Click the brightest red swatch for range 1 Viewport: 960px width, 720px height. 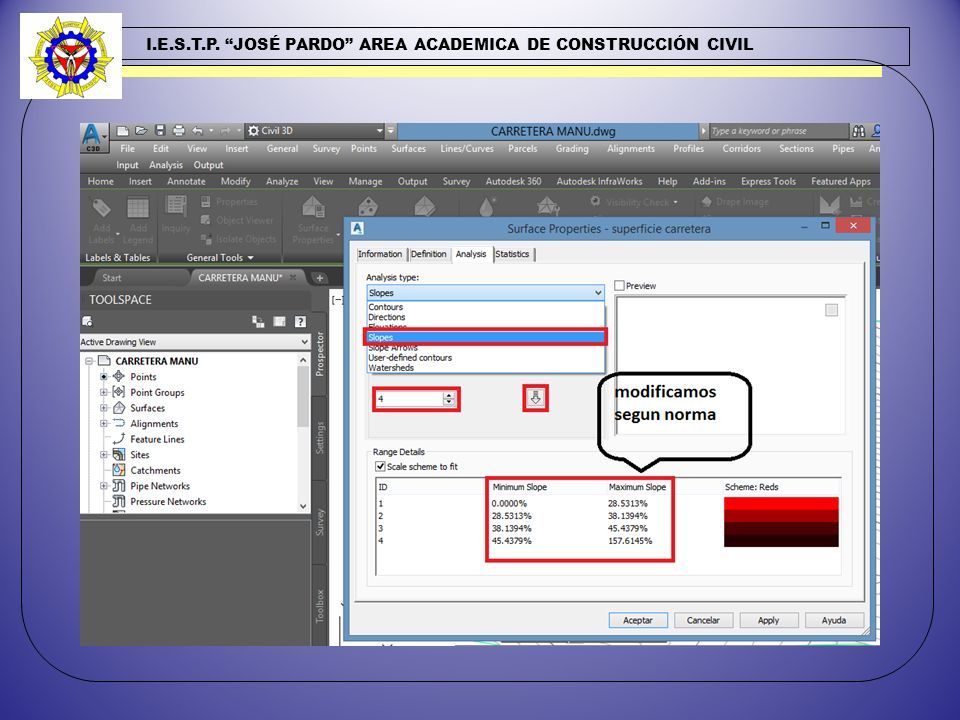(781, 503)
